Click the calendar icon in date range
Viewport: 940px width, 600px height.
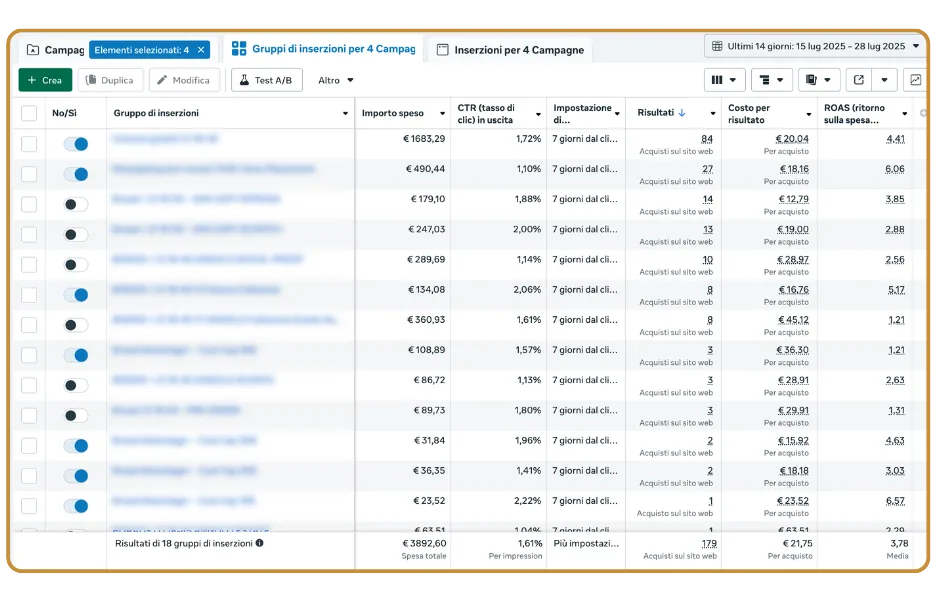click(716, 46)
